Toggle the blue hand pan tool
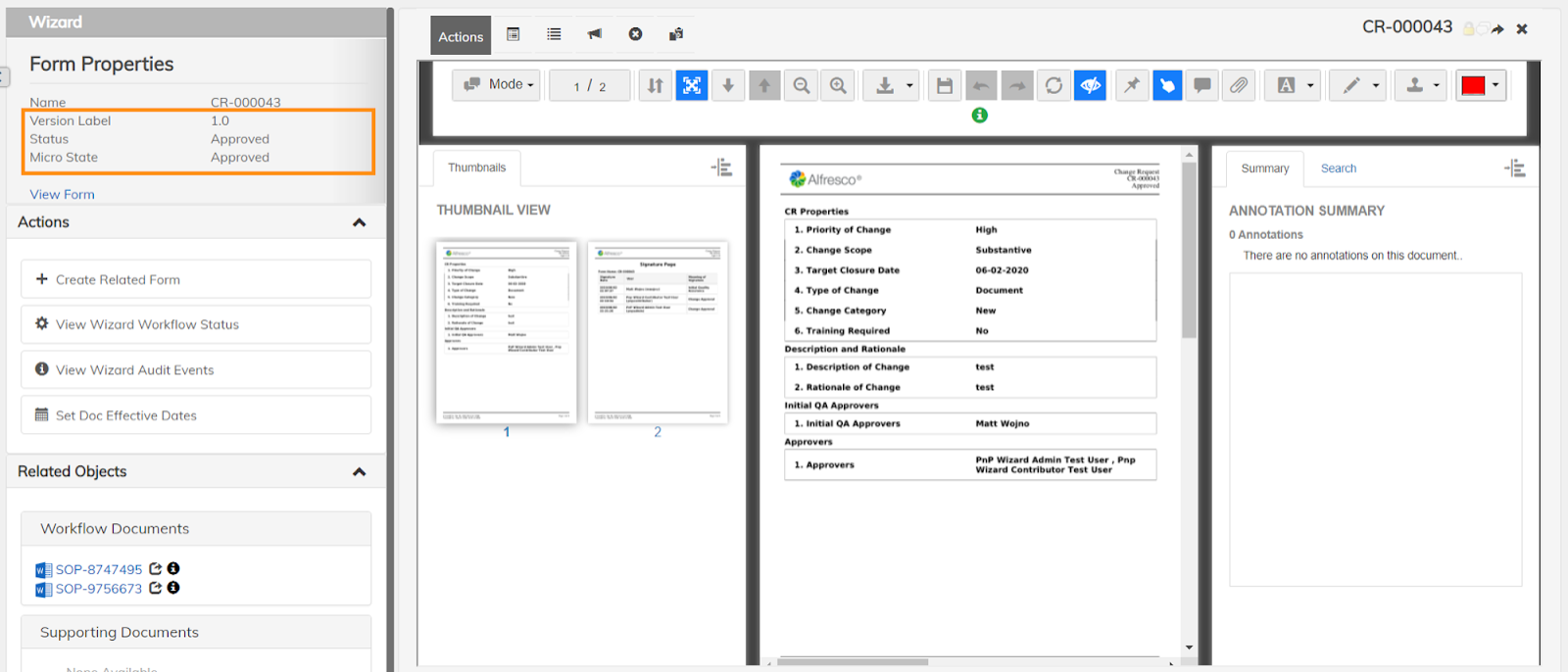1568x672 pixels. click(x=1167, y=85)
